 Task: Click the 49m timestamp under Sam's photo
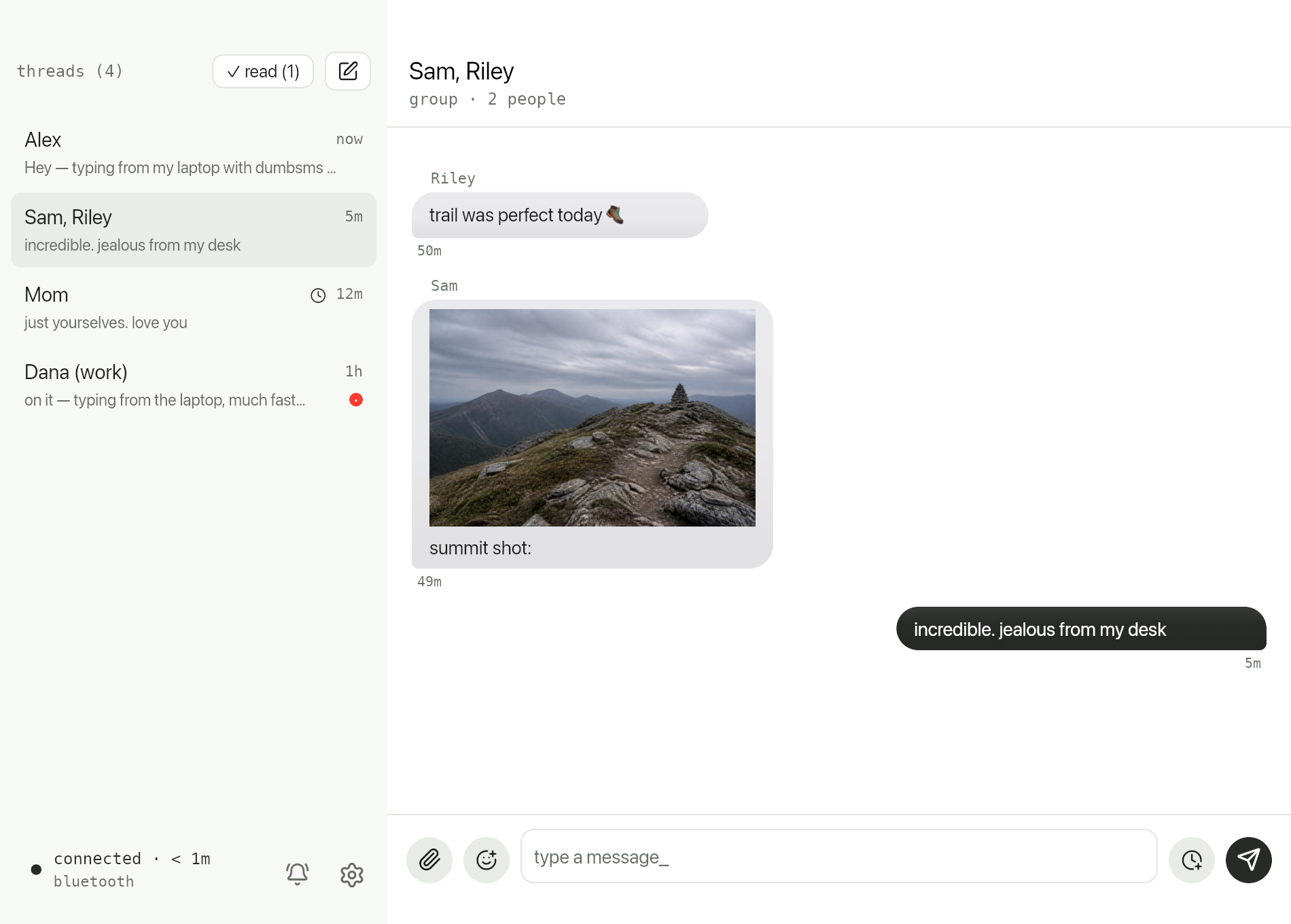(x=429, y=582)
